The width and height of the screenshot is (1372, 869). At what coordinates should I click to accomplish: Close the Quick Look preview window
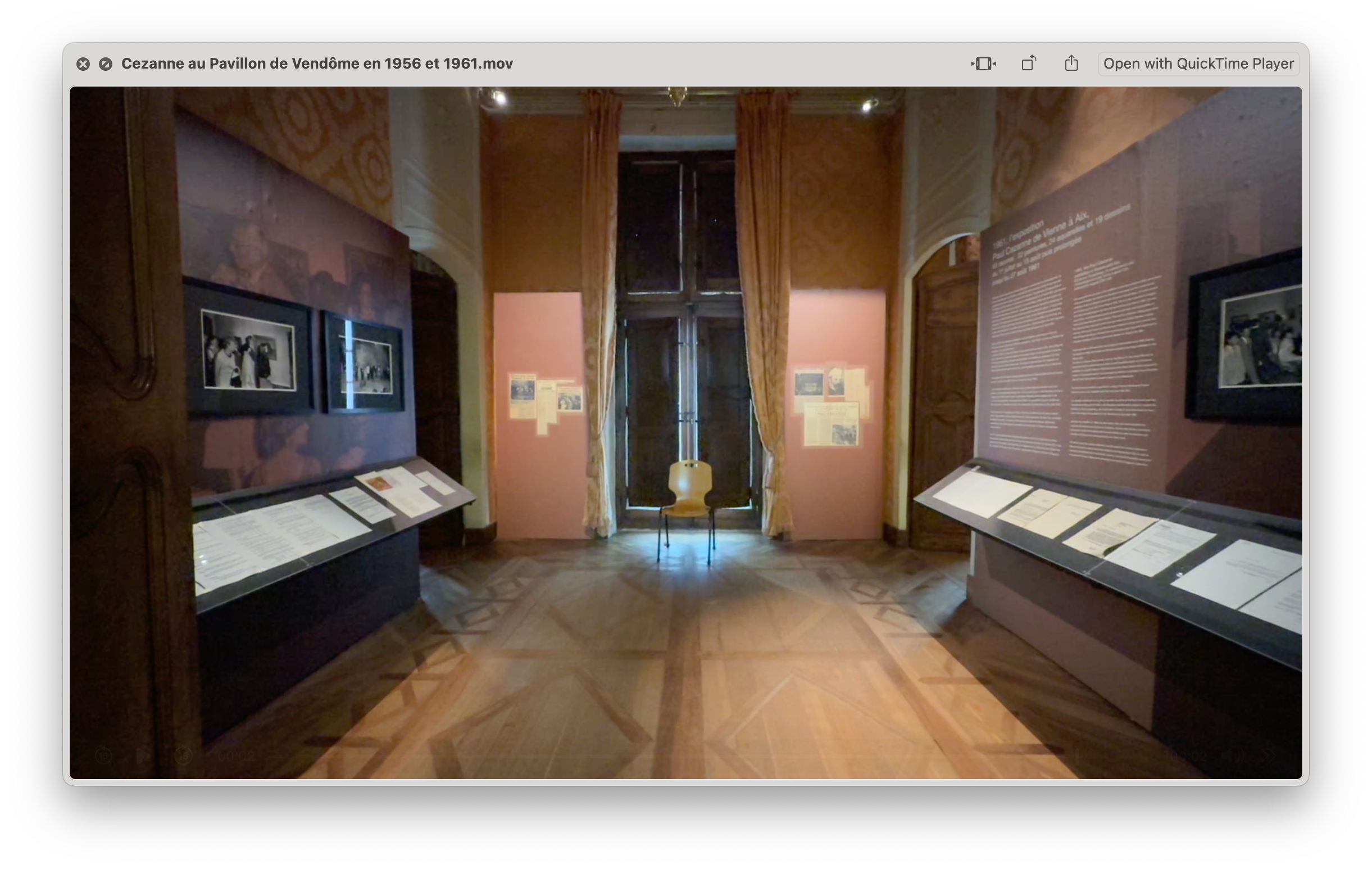coord(83,64)
